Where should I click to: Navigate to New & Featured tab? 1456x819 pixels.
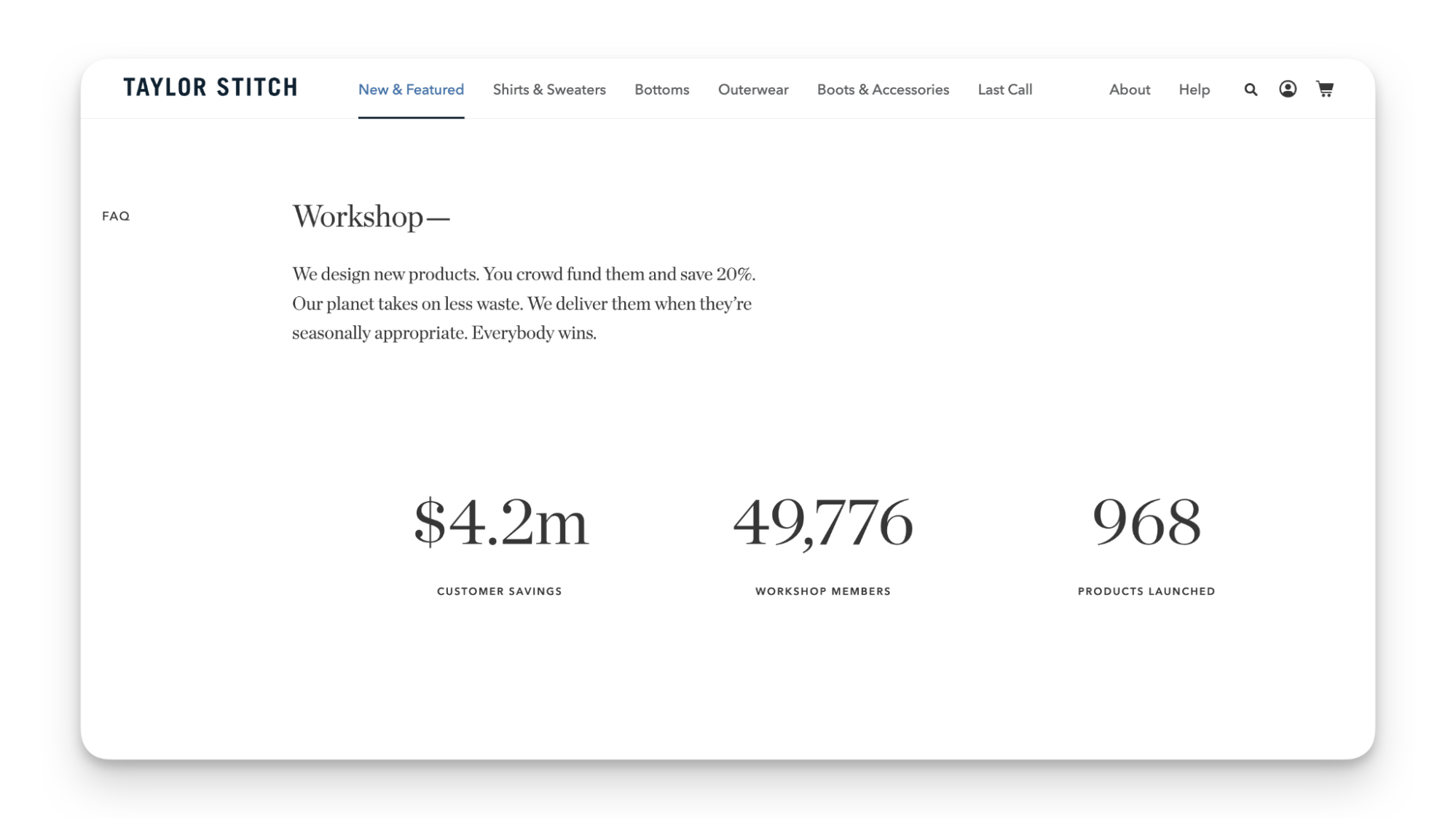tap(411, 89)
